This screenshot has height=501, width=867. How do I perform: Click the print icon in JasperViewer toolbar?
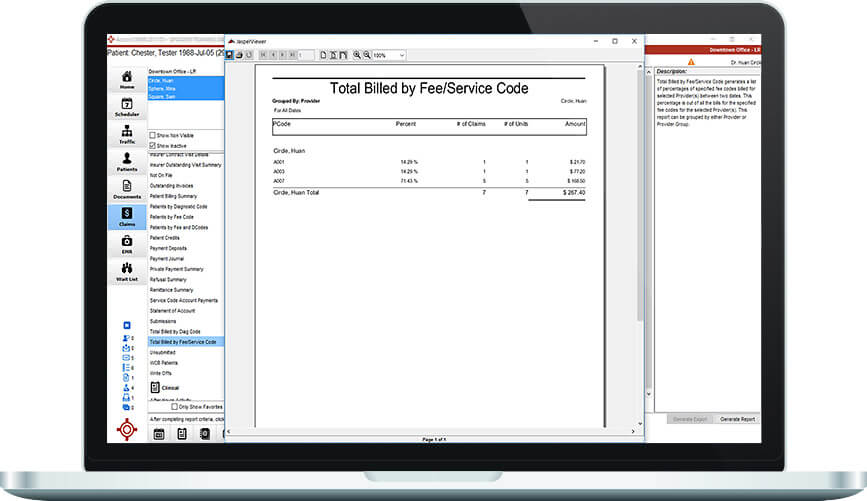(x=239, y=55)
